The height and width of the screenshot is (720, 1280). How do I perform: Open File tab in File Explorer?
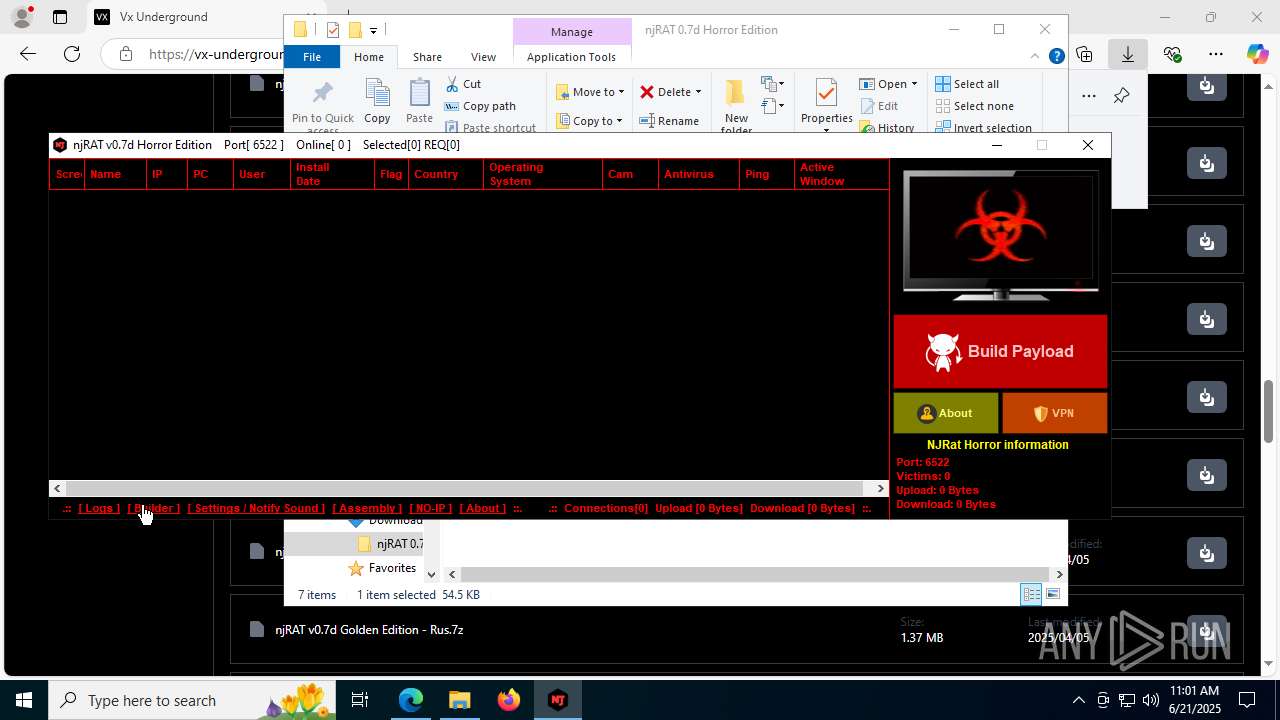[x=312, y=57]
